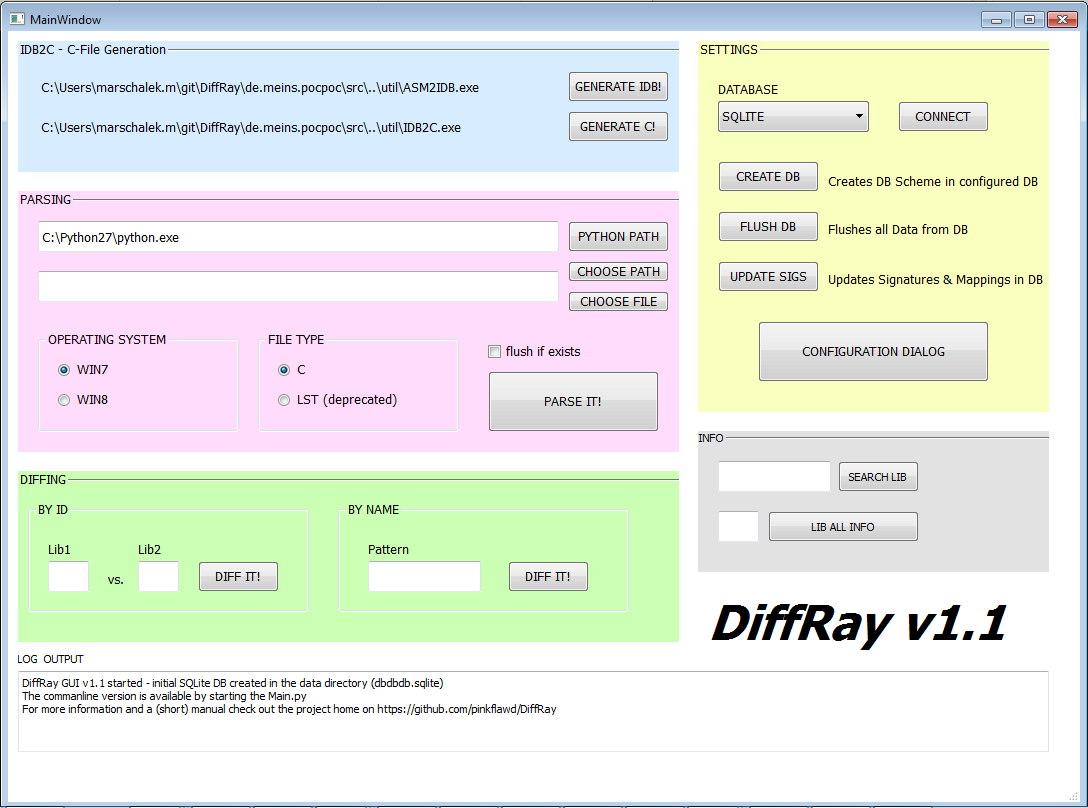Focus the python.exe path text field
This screenshot has width=1088, height=808.
[298, 237]
